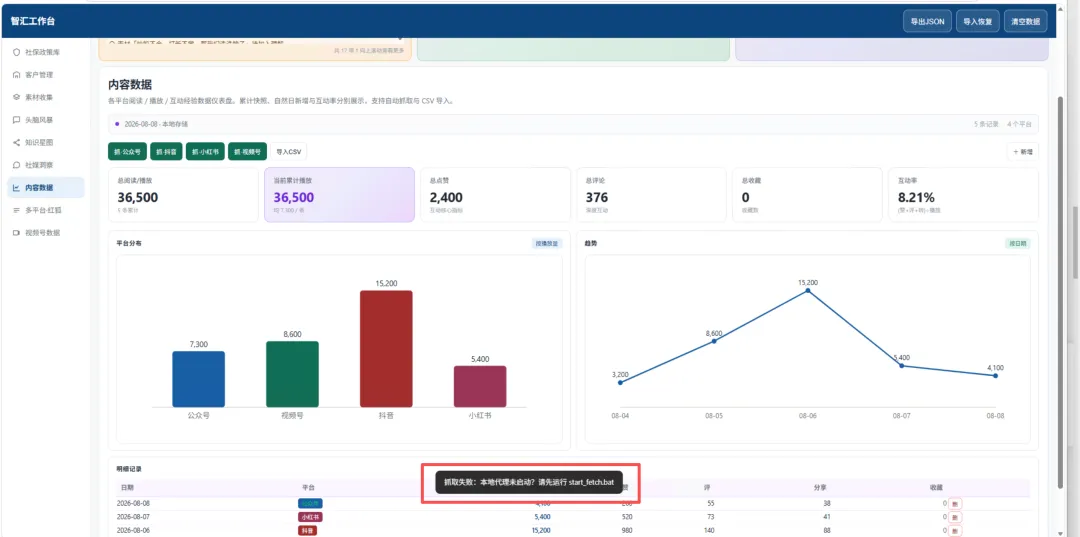Open 社保政策库 shield icon in sidebar
The width and height of the screenshot is (1080, 537).
pyautogui.click(x=17, y=52)
